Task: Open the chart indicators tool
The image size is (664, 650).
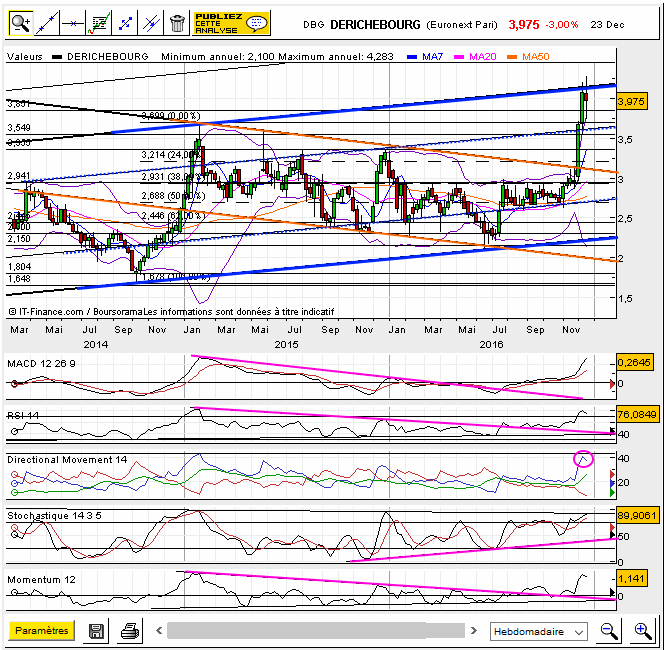Action: pyautogui.click(x=99, y=23)
